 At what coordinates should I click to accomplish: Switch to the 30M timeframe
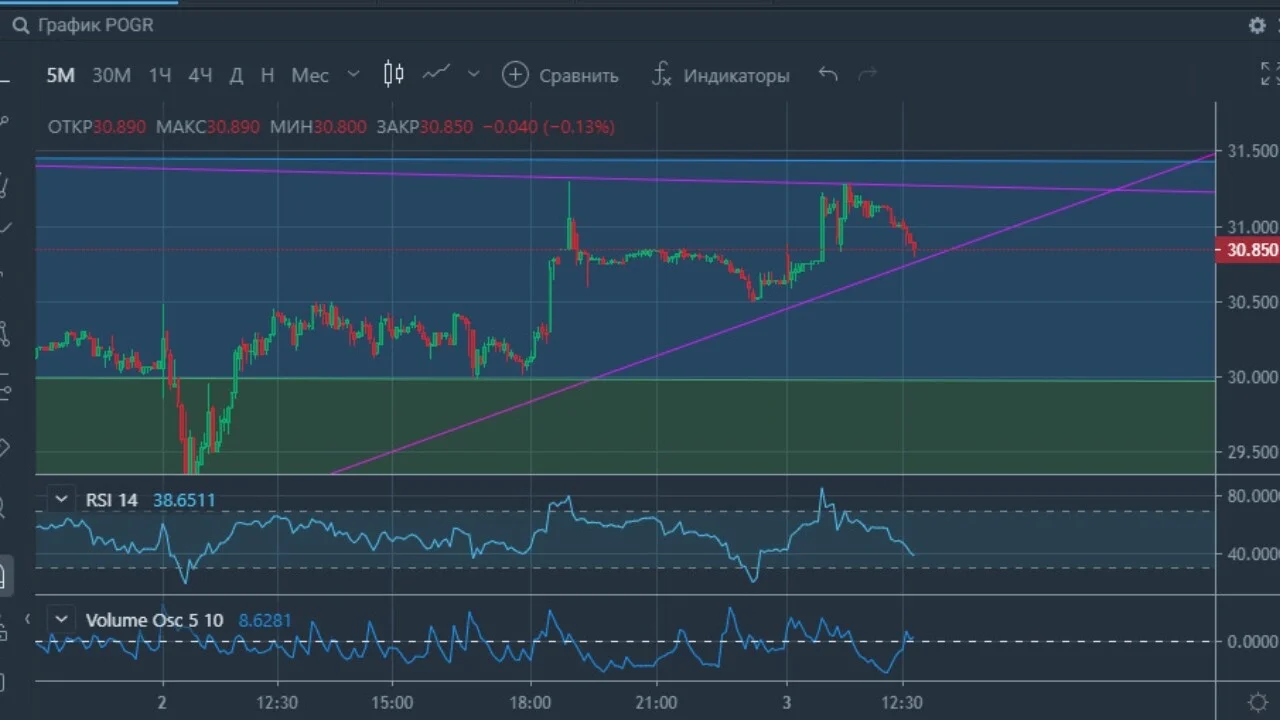[x=111, y=75]
